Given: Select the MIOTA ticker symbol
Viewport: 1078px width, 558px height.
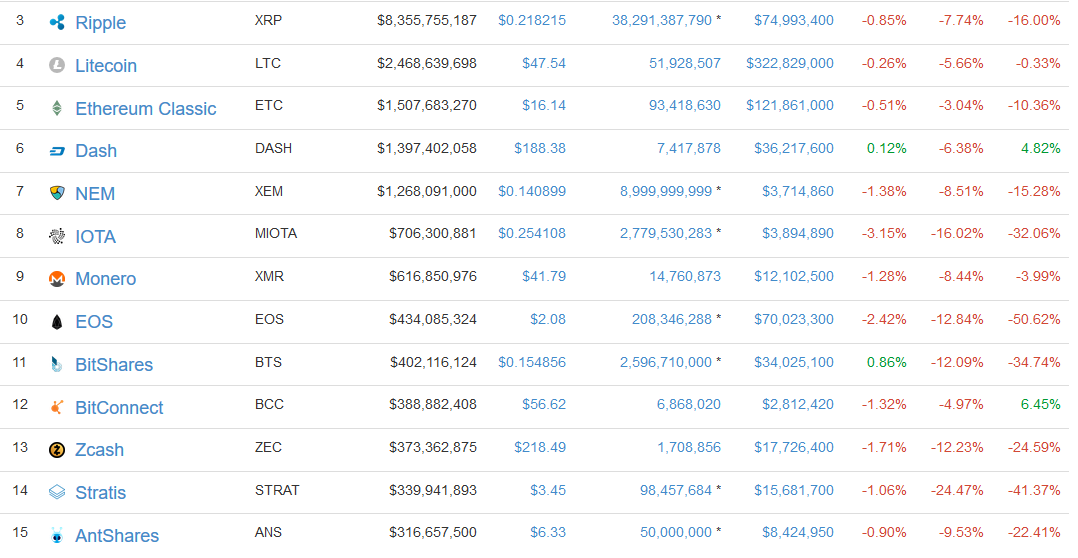Looking at the screenshot, I should coord(276,234).
